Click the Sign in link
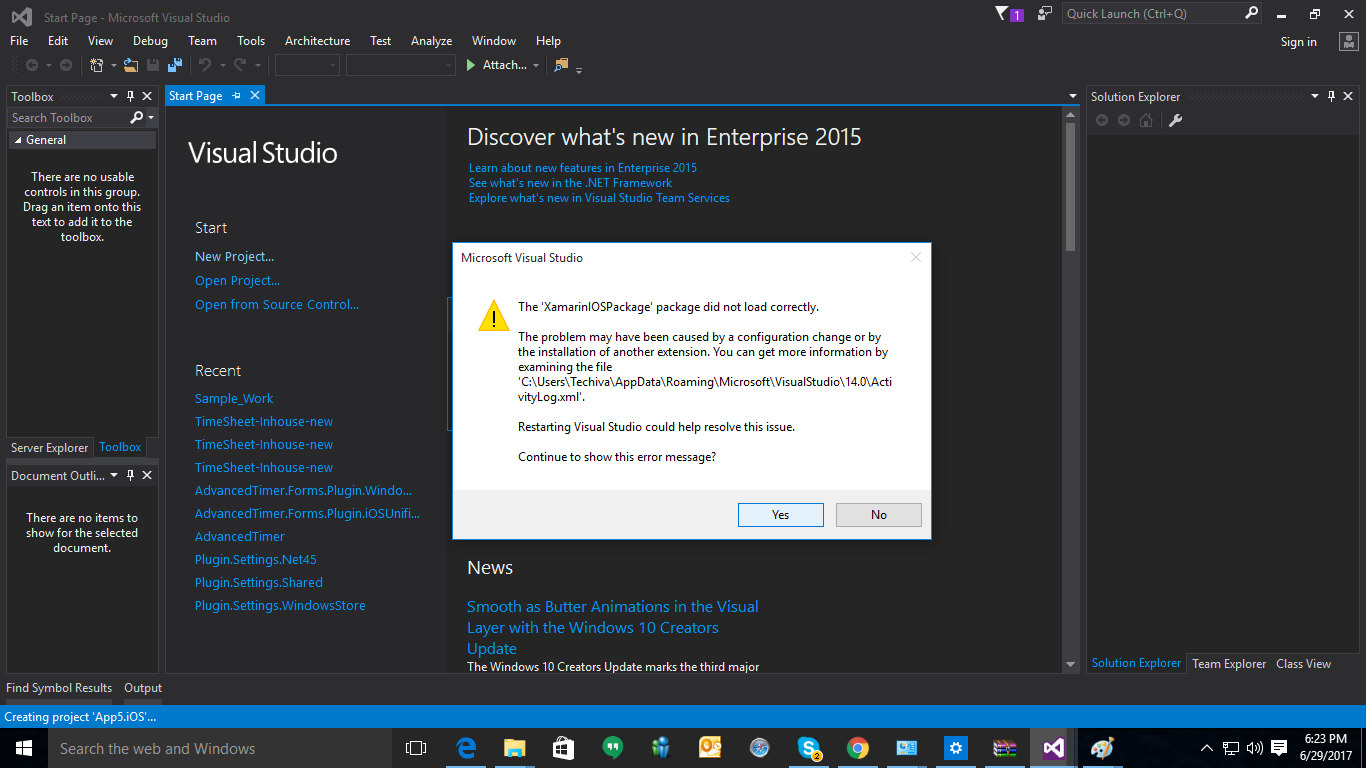The height and width of the screenshot is (768, 1366). point(1298,42)
